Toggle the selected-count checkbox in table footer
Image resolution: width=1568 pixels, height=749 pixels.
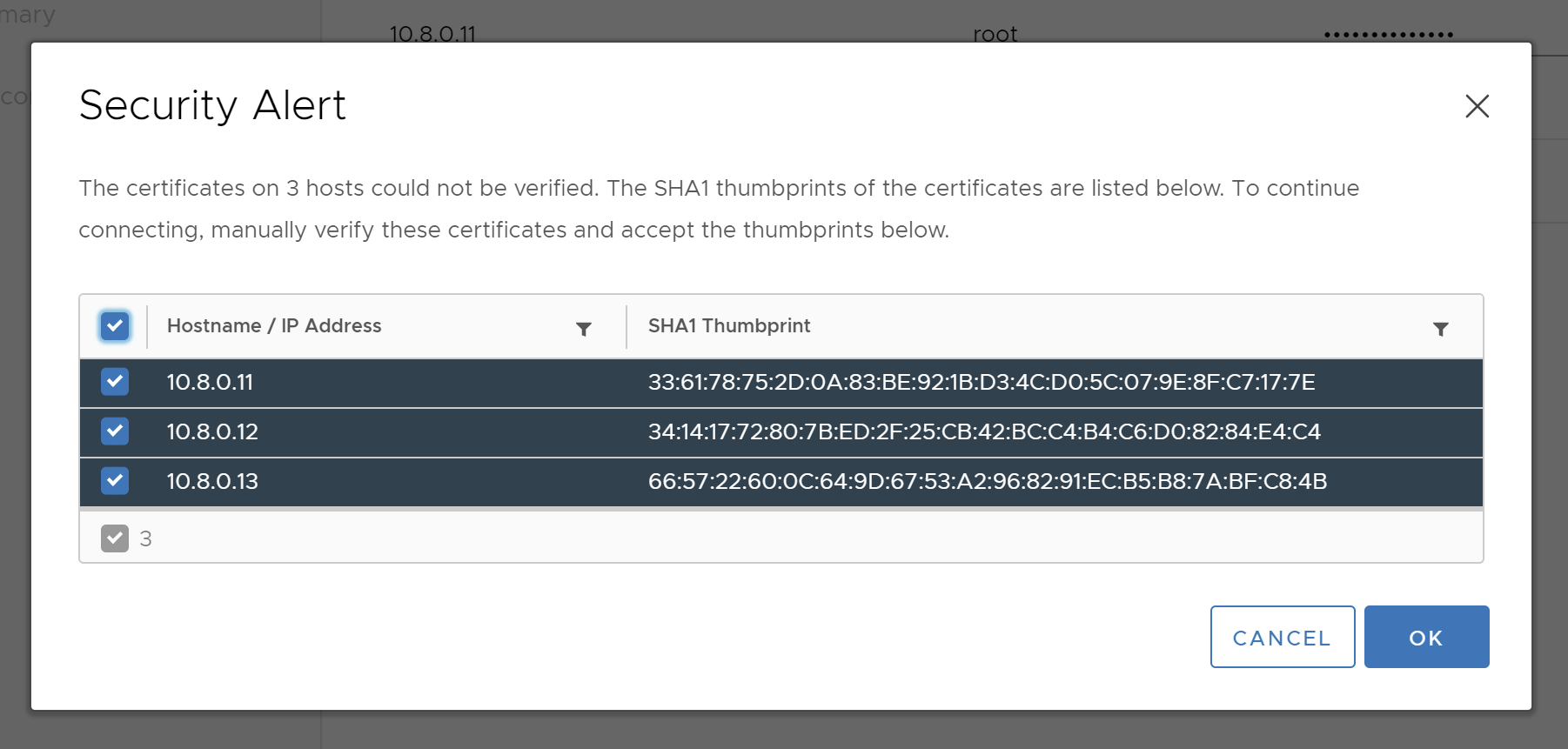click(x=115, y=538)
